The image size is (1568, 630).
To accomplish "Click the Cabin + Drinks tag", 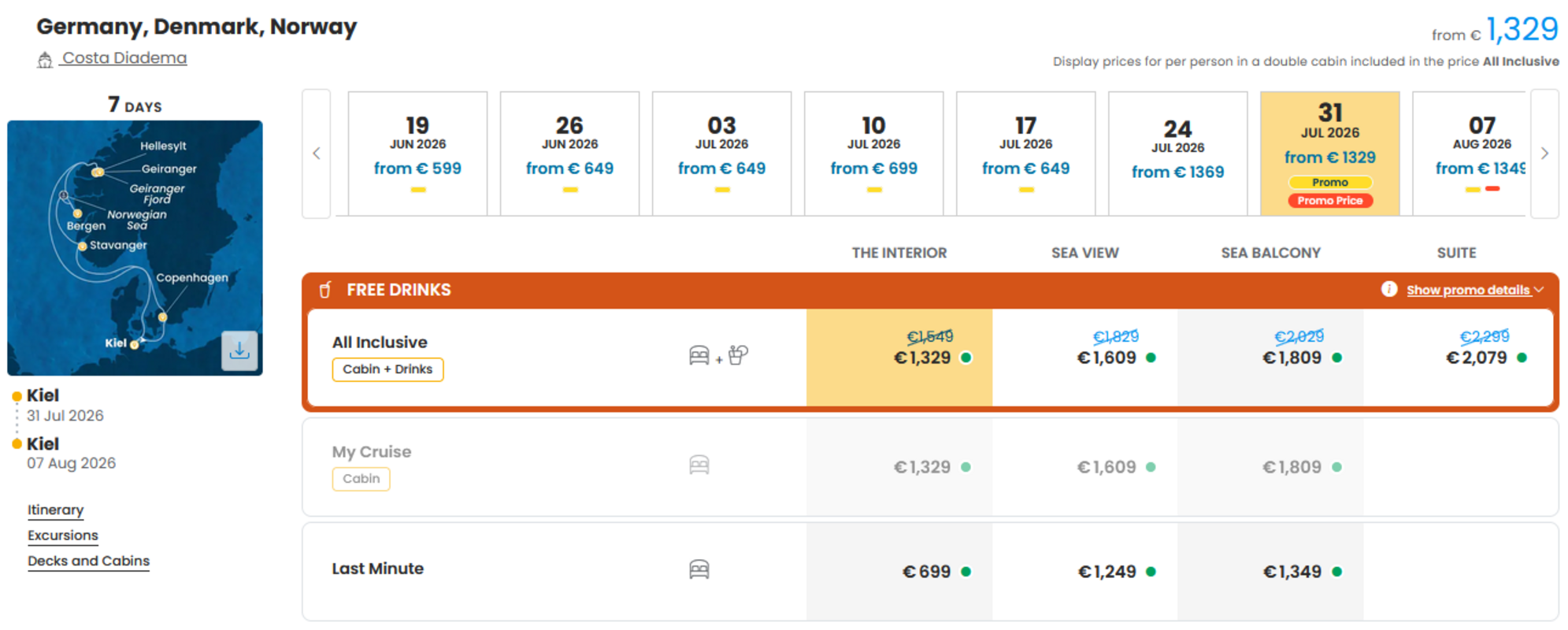I will 387,369.
